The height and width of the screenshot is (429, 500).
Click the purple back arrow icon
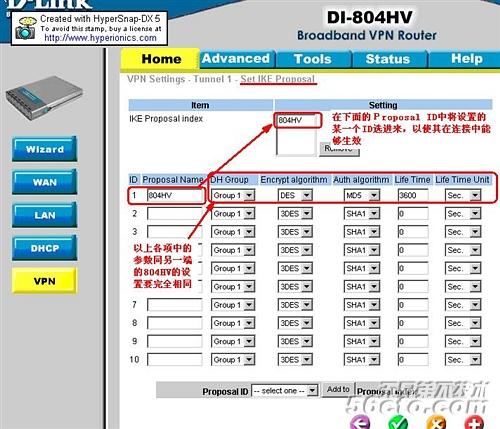coord(360,422)
